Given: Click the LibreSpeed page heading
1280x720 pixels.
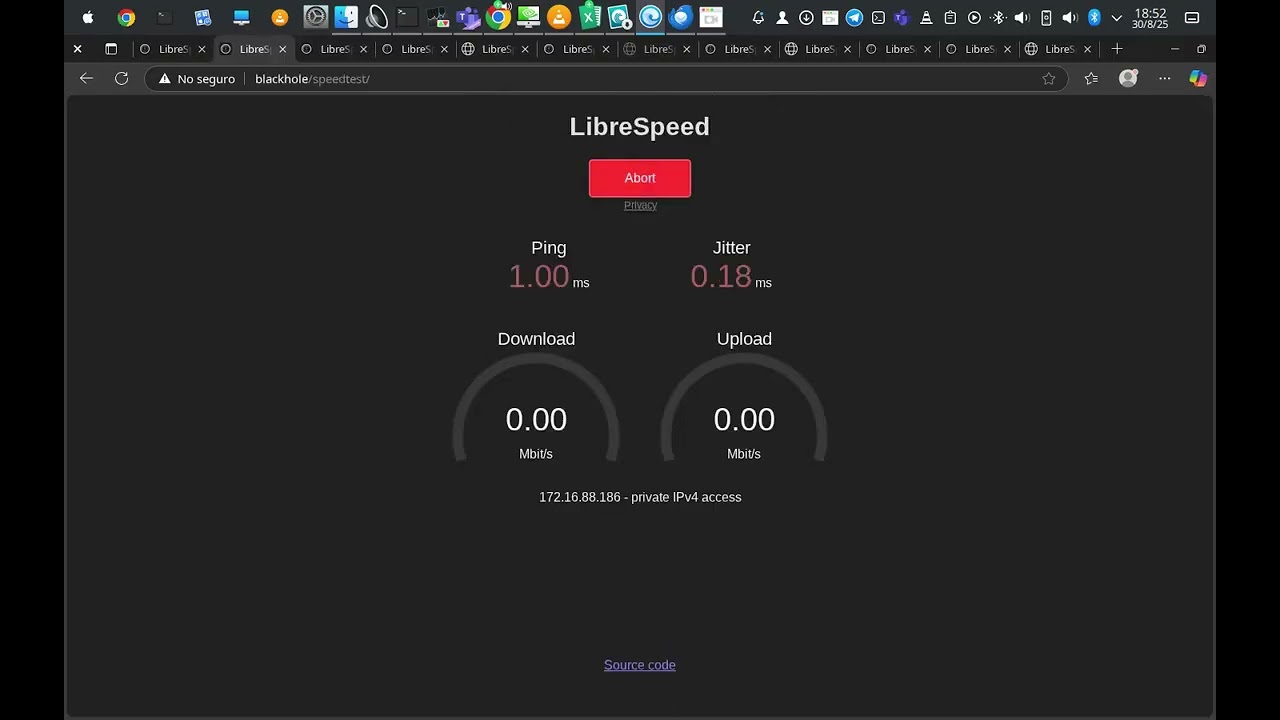Looking at the screenshot, I should click(640, 126).
